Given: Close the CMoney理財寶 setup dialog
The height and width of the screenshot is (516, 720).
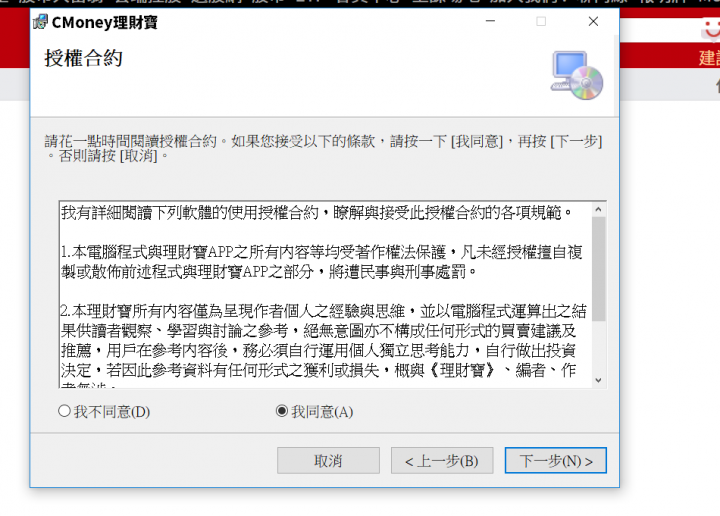Looking at the screenshot, I should coord(593,21).
